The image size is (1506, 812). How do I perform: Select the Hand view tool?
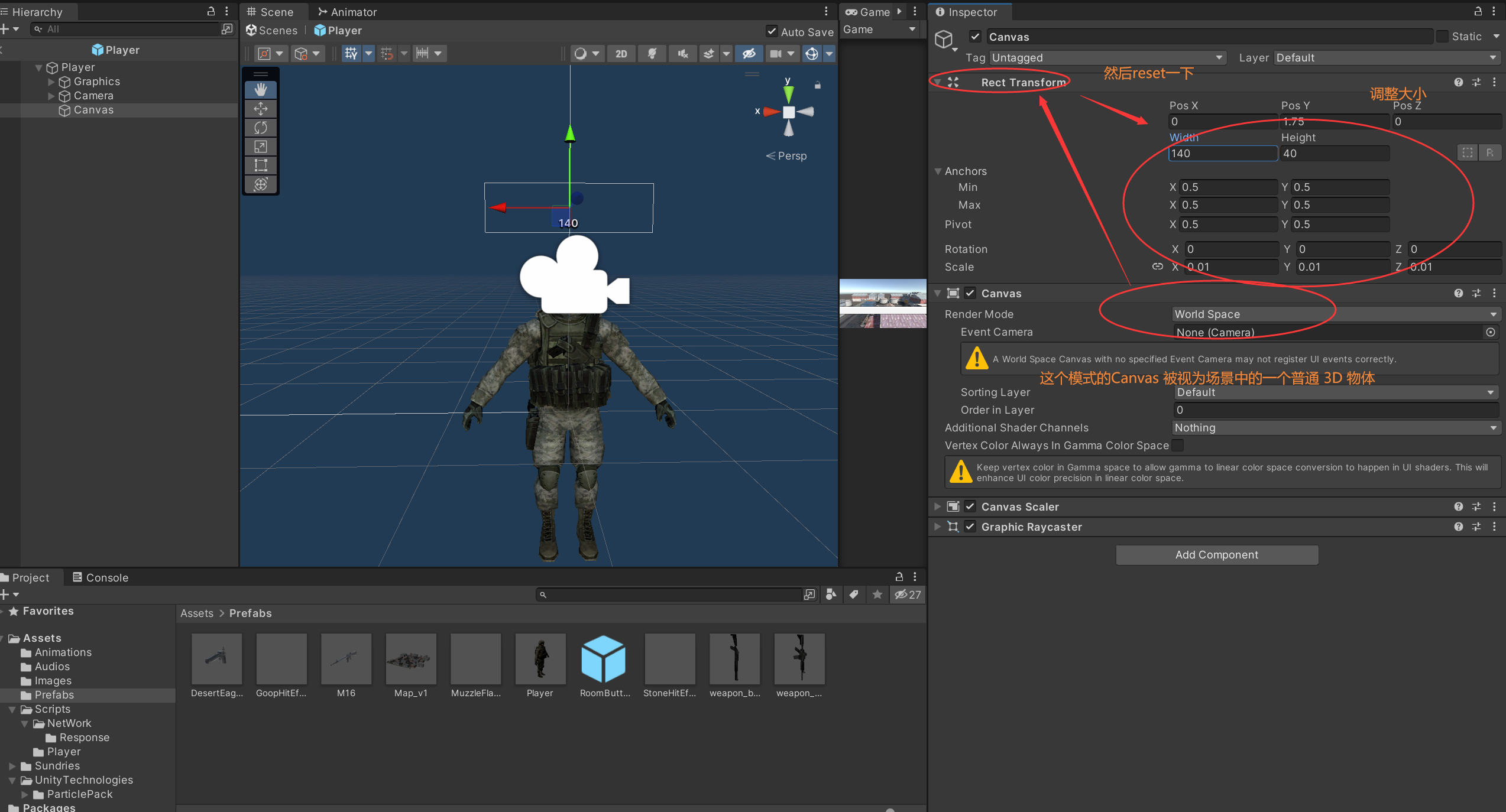(261, 90)
